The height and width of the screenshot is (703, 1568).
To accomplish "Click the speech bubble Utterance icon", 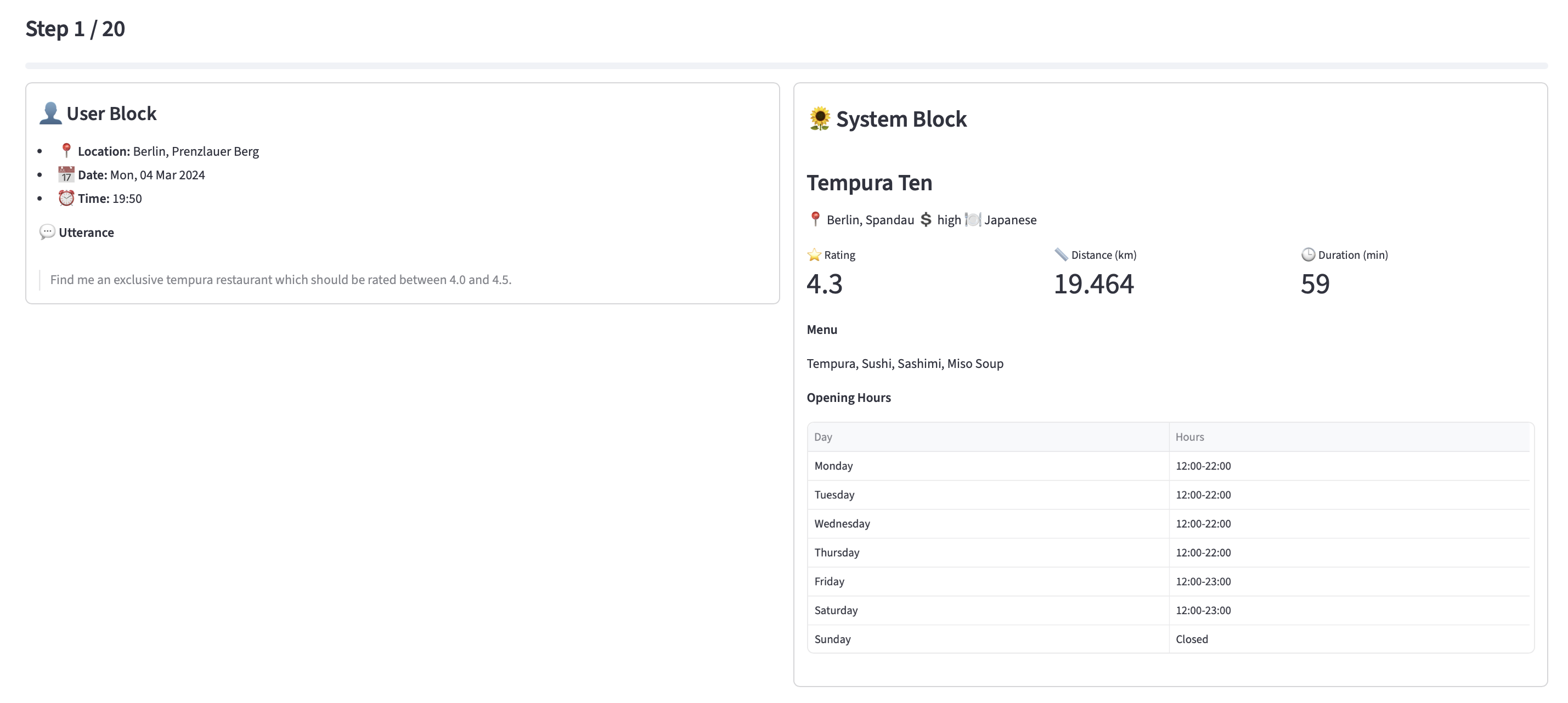I will point(47,233).
